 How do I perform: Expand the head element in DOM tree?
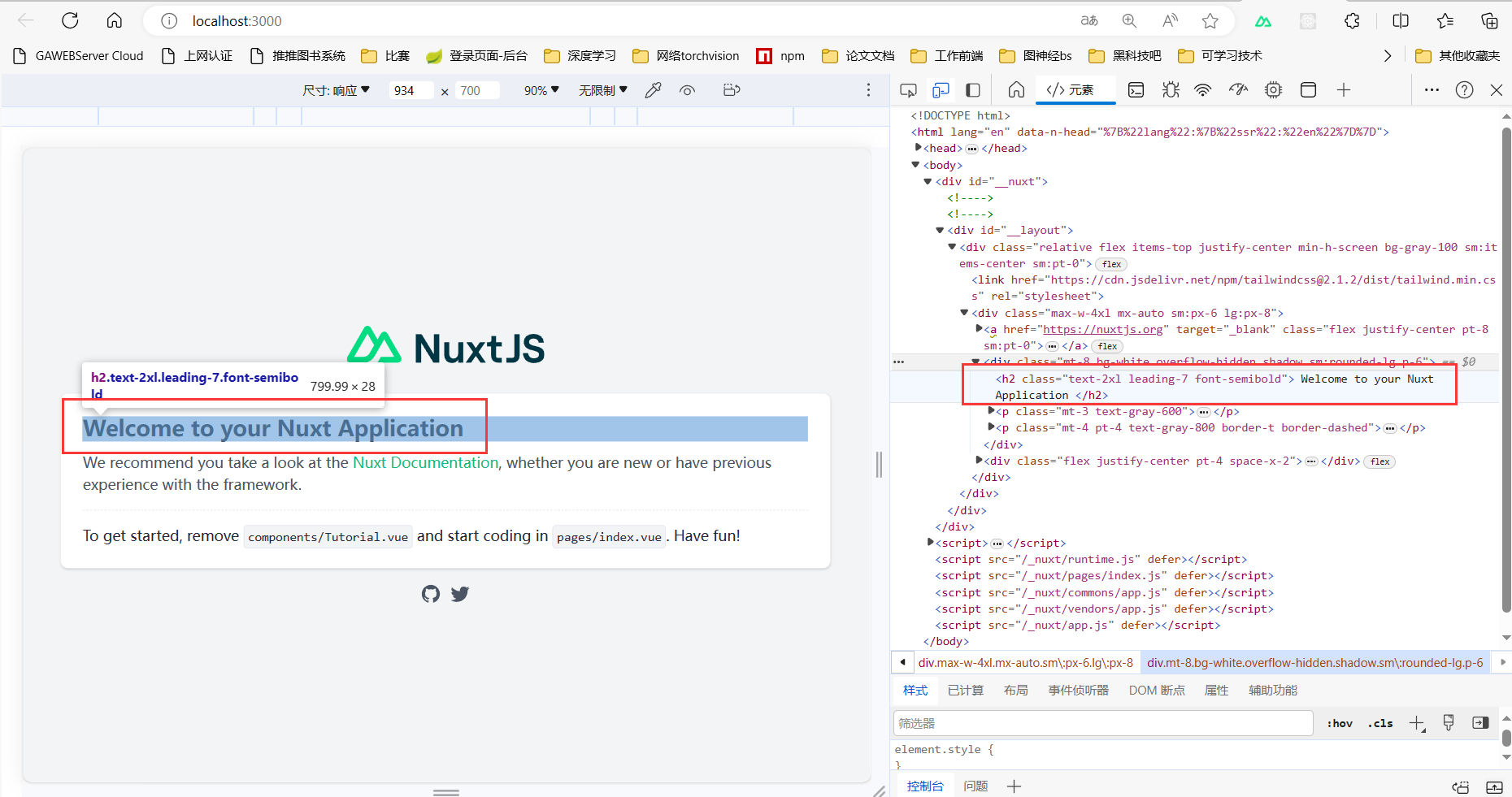pos(918,148)
